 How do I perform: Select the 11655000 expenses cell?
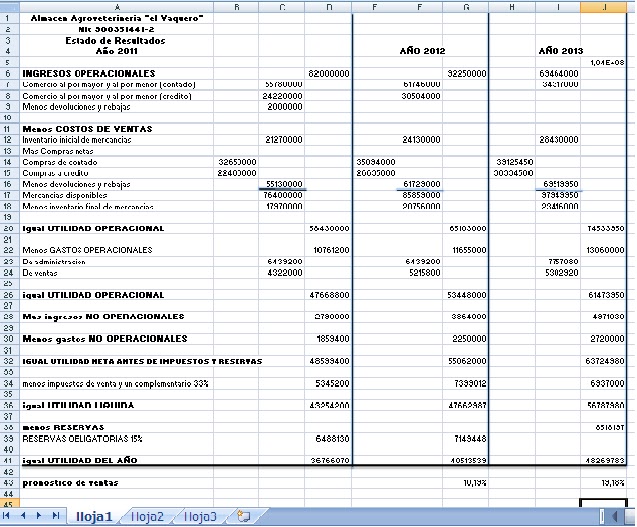click(466, 250)
